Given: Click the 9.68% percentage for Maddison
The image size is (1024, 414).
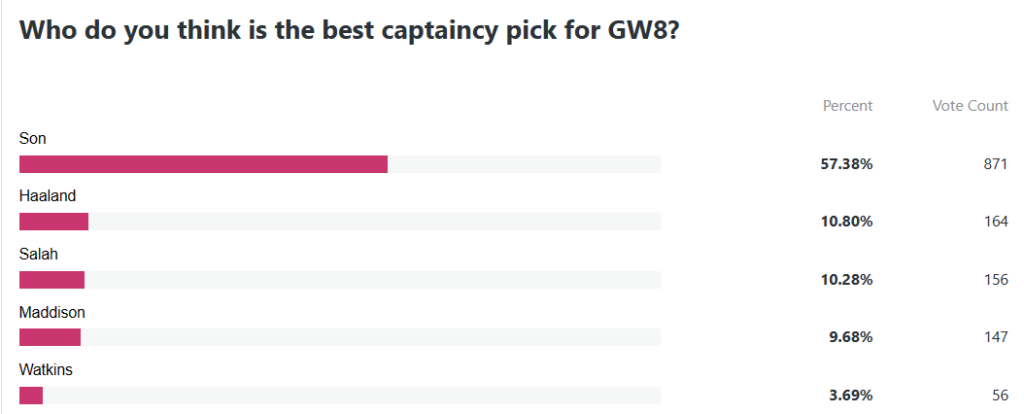Looking at the screenshot, I should pyautogui.click(x=851, y=338).
